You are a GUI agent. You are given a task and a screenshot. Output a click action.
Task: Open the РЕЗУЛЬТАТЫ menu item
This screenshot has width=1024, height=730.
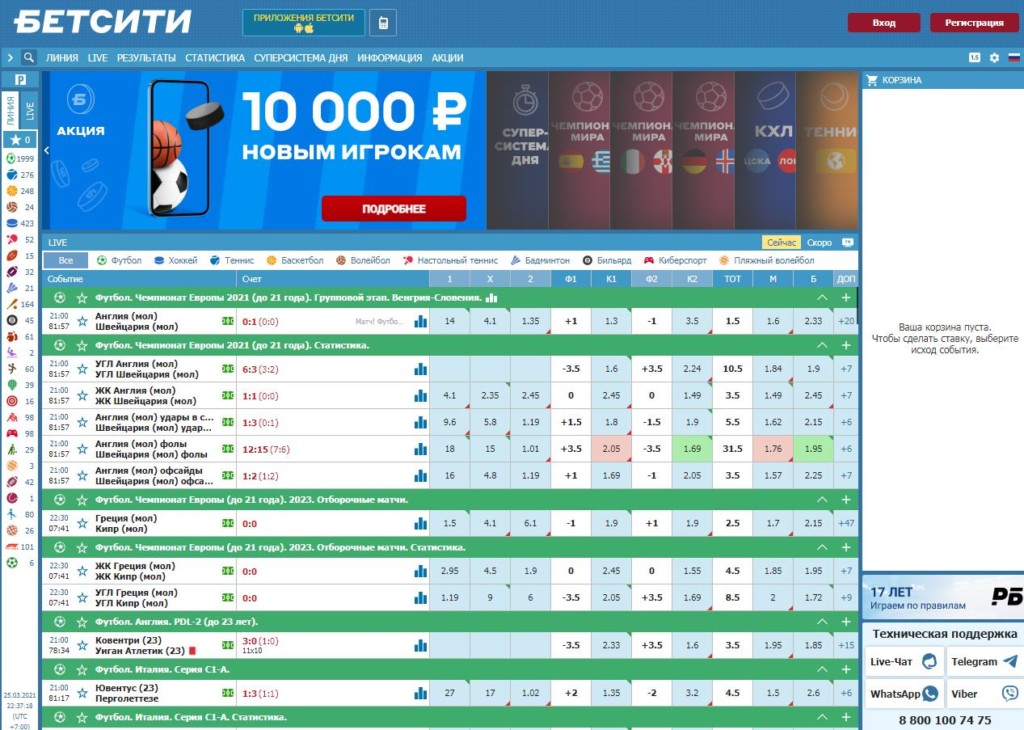[x=146, y=57]
